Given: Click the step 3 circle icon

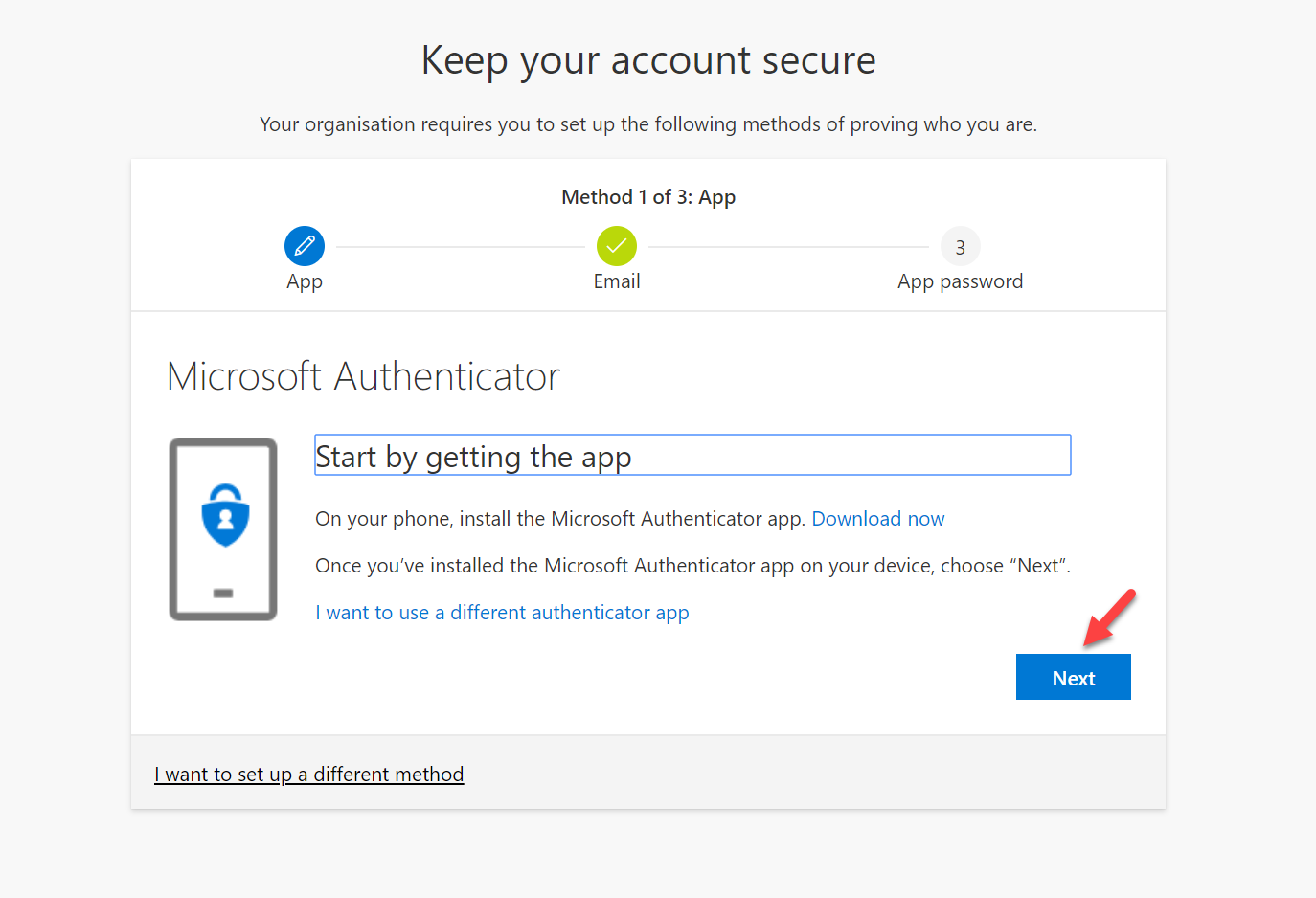Looking at the screenshot, I should [x=960, y=246].
